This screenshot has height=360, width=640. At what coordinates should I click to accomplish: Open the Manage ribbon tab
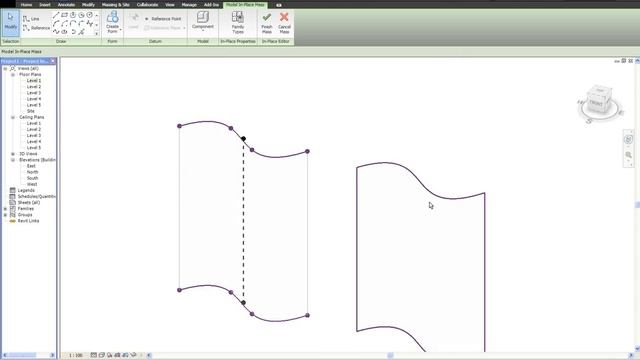click(189, 5)
